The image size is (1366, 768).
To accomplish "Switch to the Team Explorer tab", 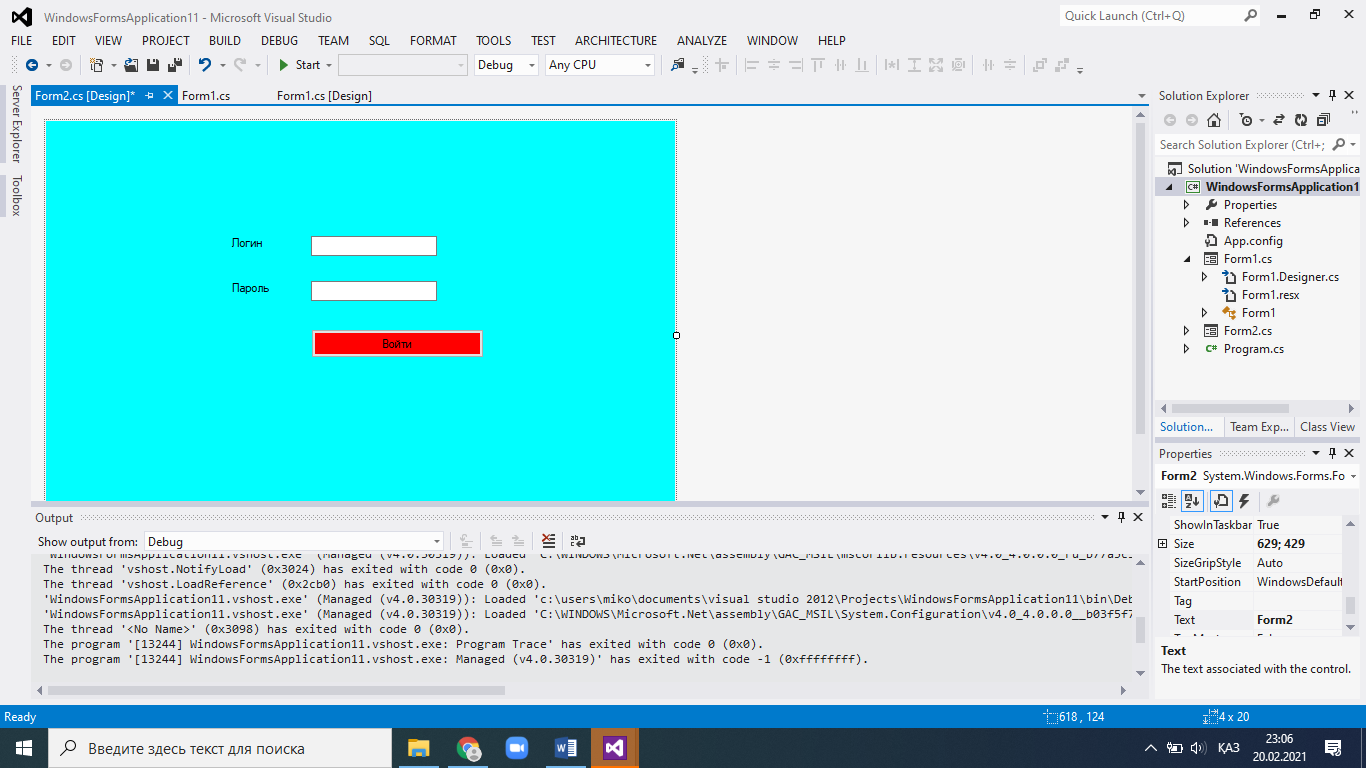I will point(1259,427).
